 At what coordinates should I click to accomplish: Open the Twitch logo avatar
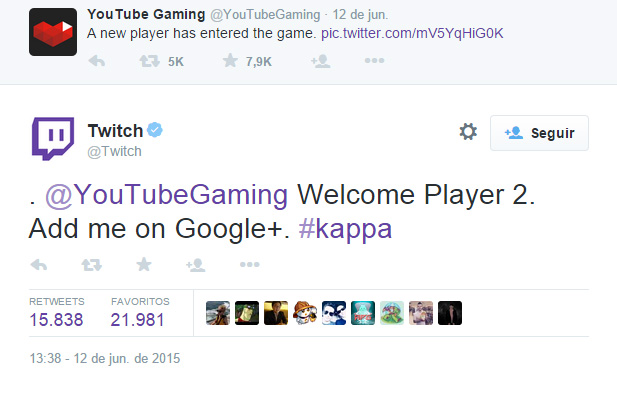pyautogui.click(x=53, y=139)
